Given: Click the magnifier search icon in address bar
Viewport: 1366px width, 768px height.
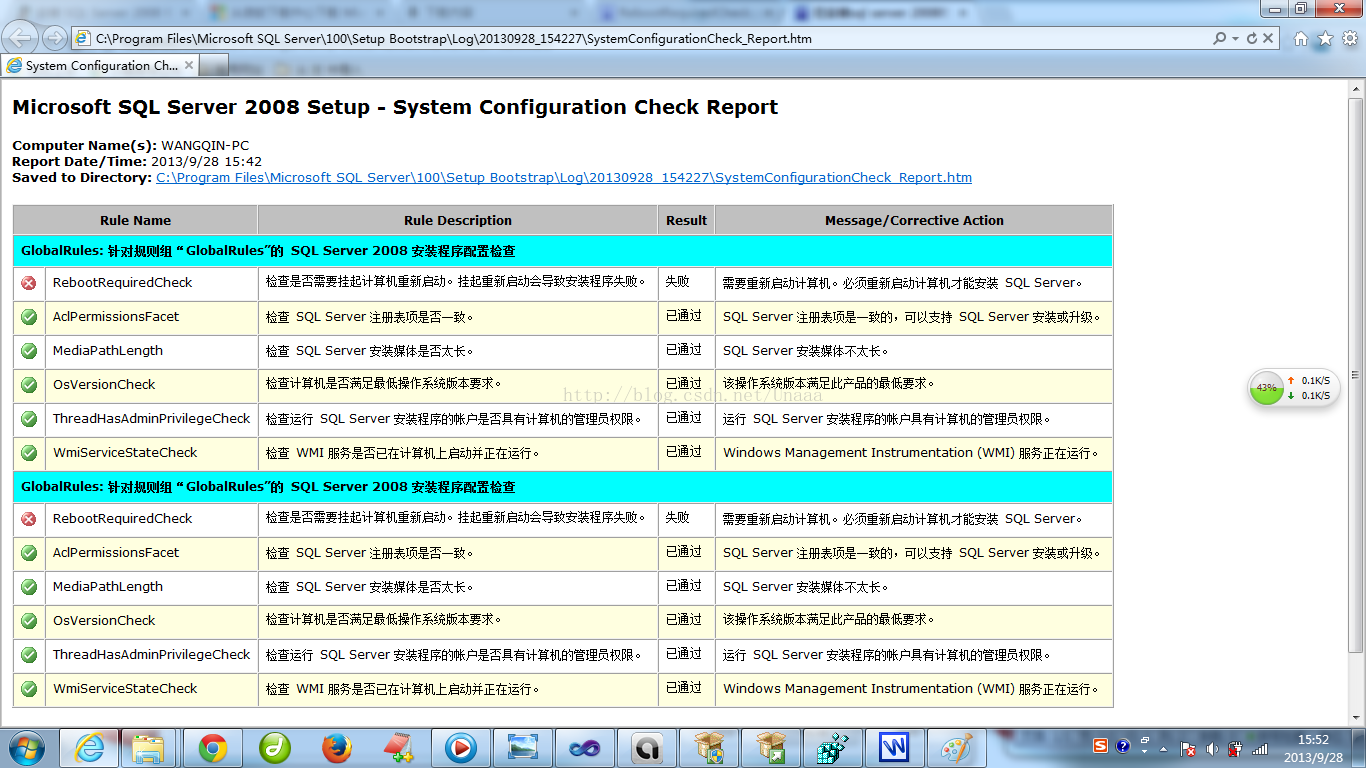Looking at the screenshot, I should click(1219, 39).
